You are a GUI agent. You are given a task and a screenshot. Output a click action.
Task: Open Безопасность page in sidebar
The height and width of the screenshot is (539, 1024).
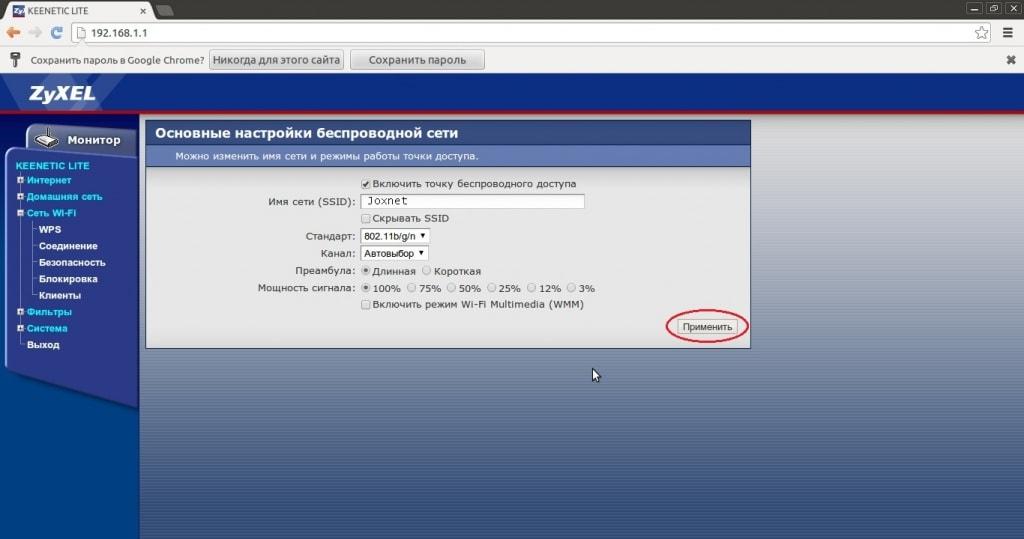(72, 262)
